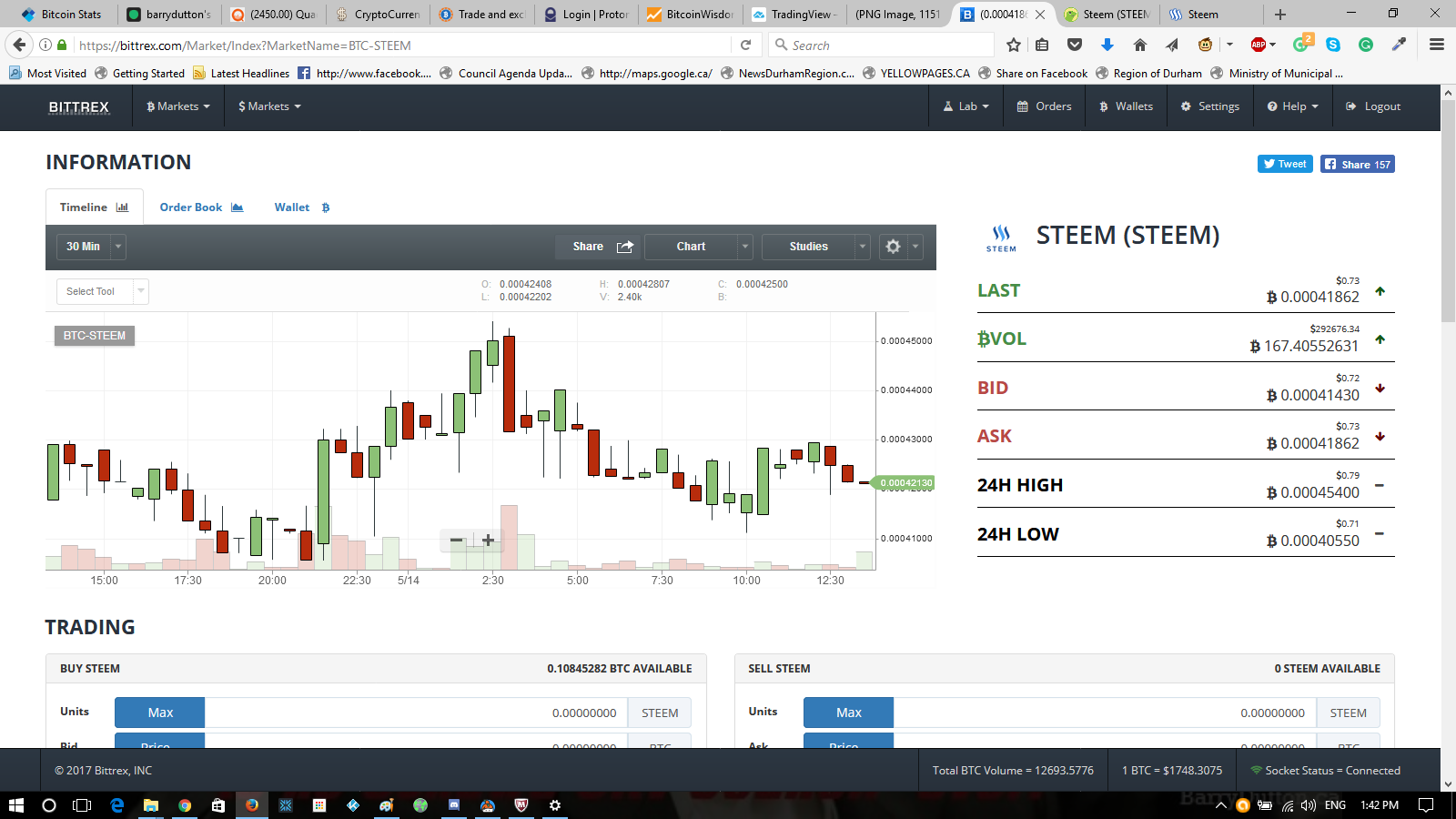Click the eyedropper color picker extension icon

tap(1399, 45)
